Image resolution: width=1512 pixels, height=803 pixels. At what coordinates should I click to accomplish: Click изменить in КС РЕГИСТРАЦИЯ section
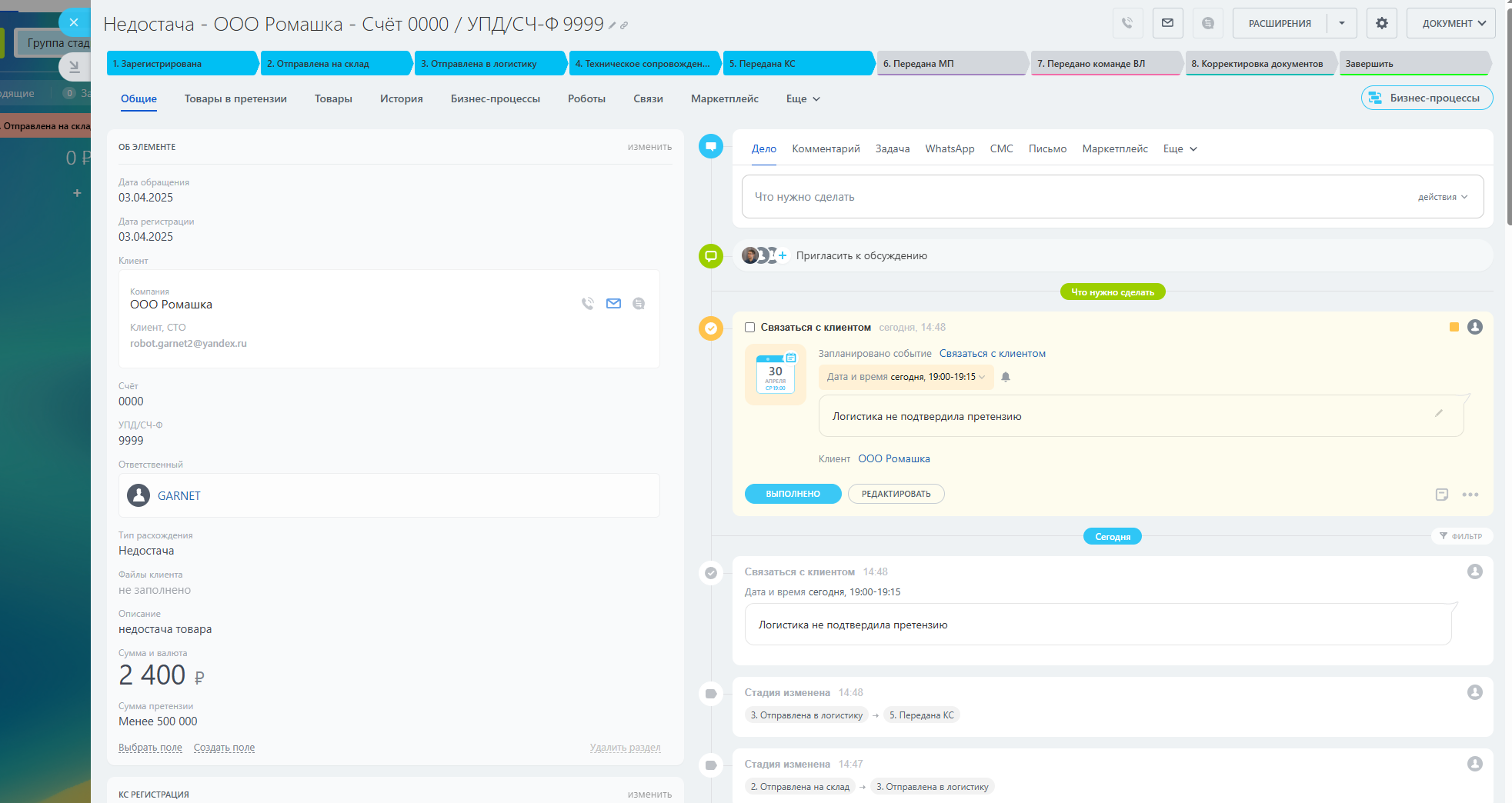point(649,794)
